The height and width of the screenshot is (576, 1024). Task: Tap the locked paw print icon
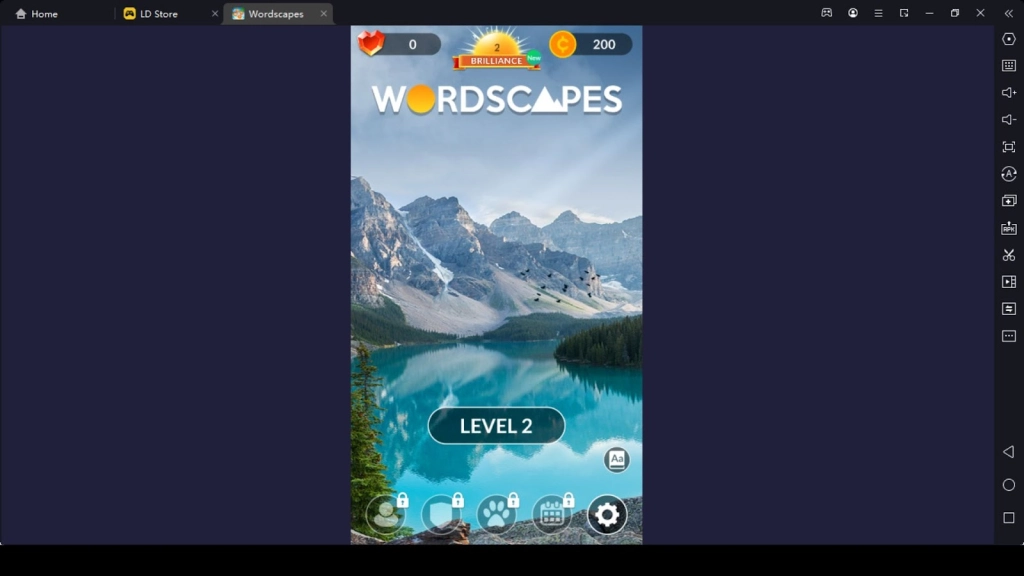click(x=497, y=514)
